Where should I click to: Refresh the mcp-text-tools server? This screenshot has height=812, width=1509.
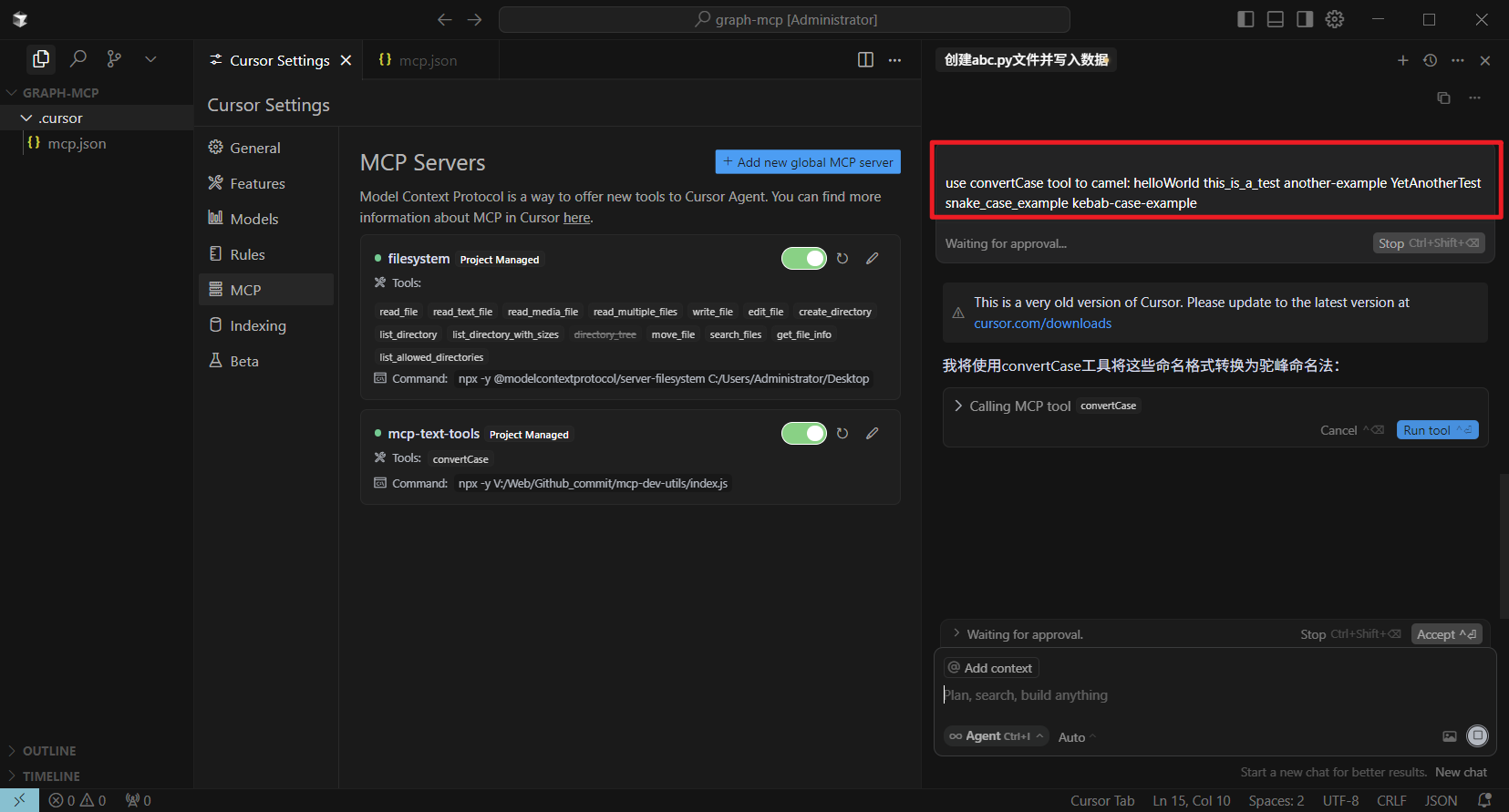point(842,434)
